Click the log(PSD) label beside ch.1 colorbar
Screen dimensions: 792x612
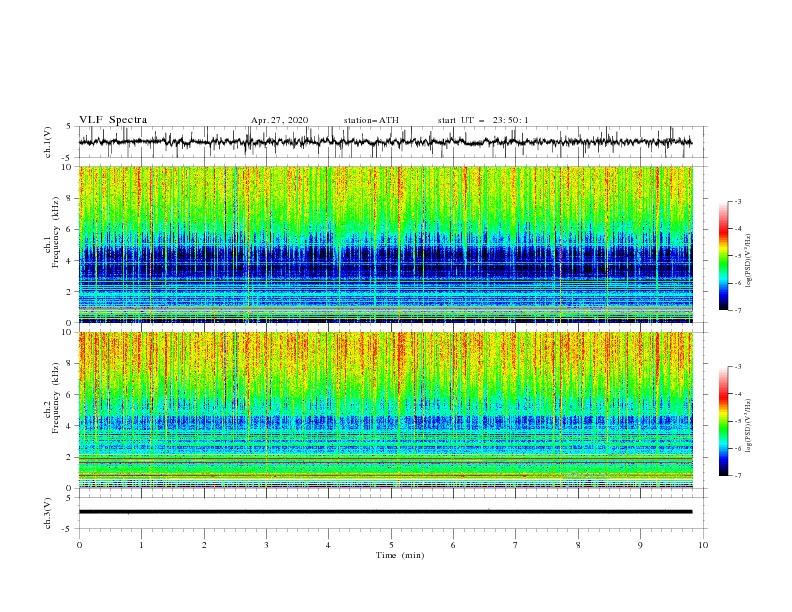pyautogui.click(x=749, y=261)
